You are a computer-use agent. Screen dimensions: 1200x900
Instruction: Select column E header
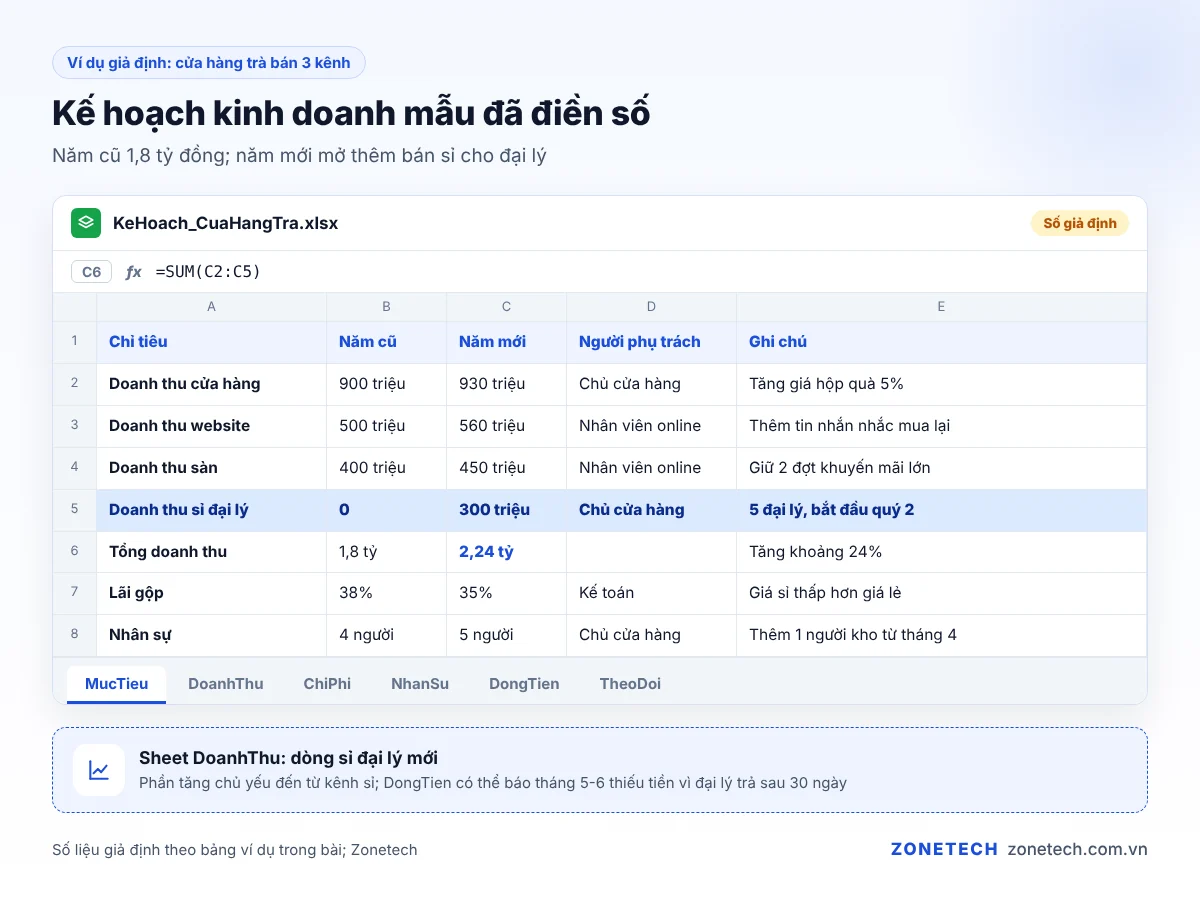[x=941, y=307]
